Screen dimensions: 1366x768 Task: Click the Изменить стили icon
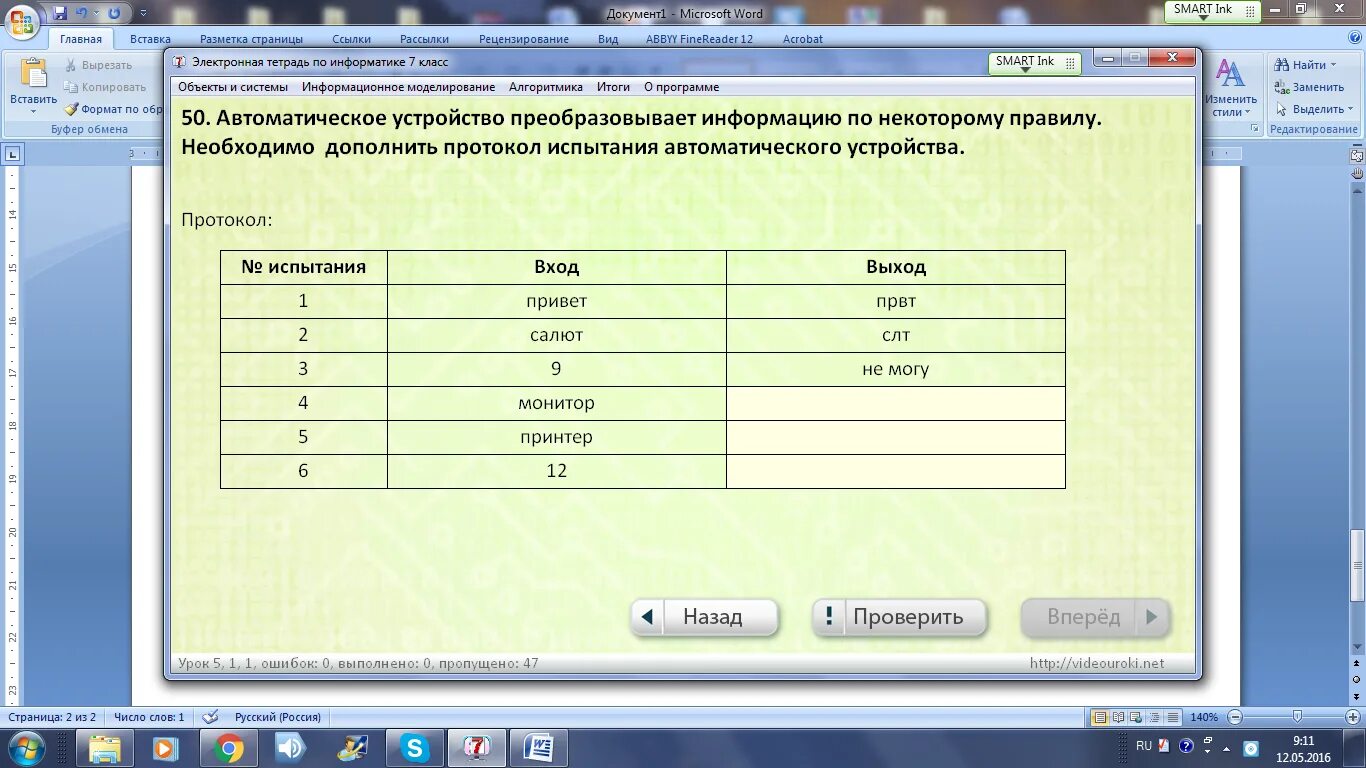1230,74
